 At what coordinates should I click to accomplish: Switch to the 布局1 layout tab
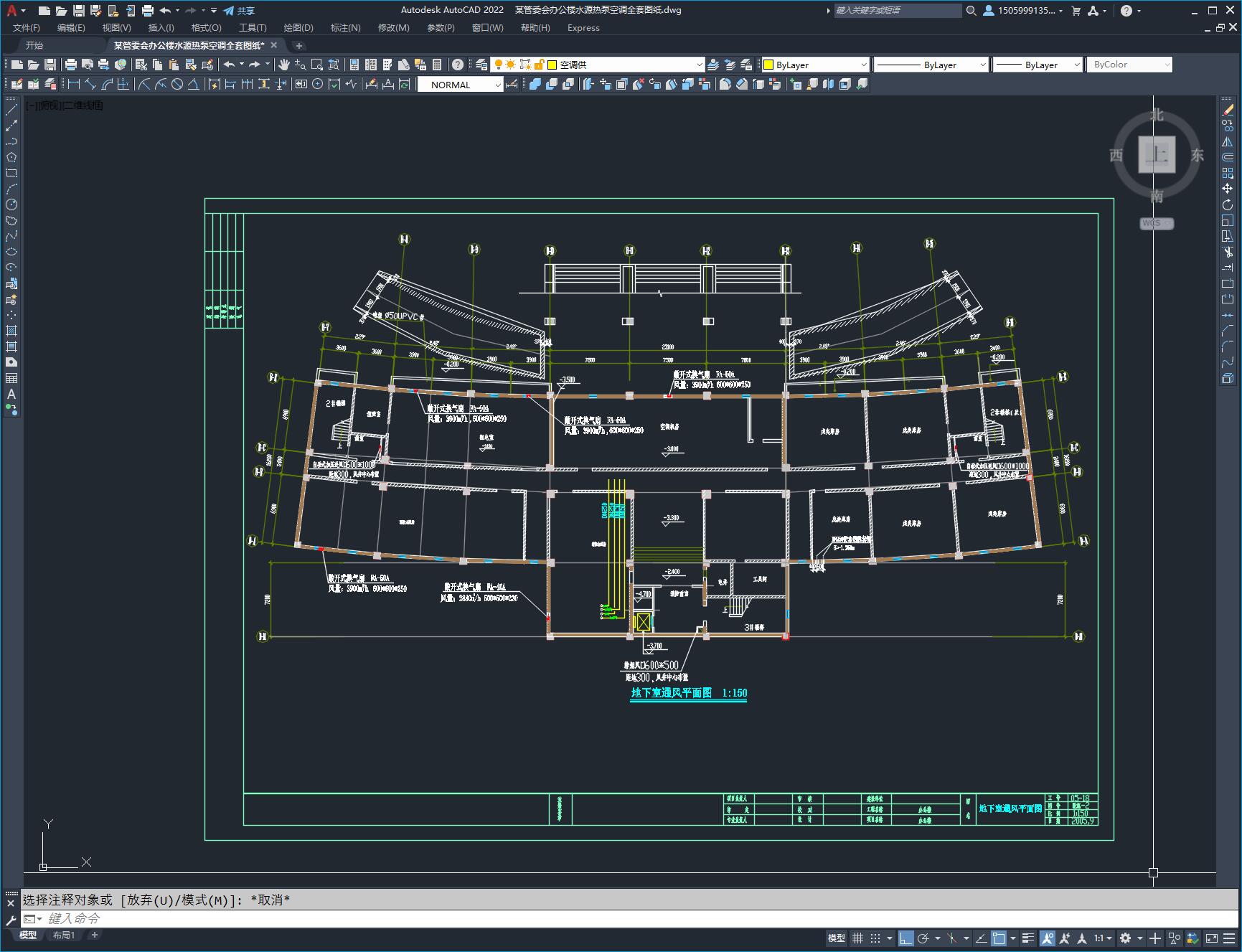(64, 935)
